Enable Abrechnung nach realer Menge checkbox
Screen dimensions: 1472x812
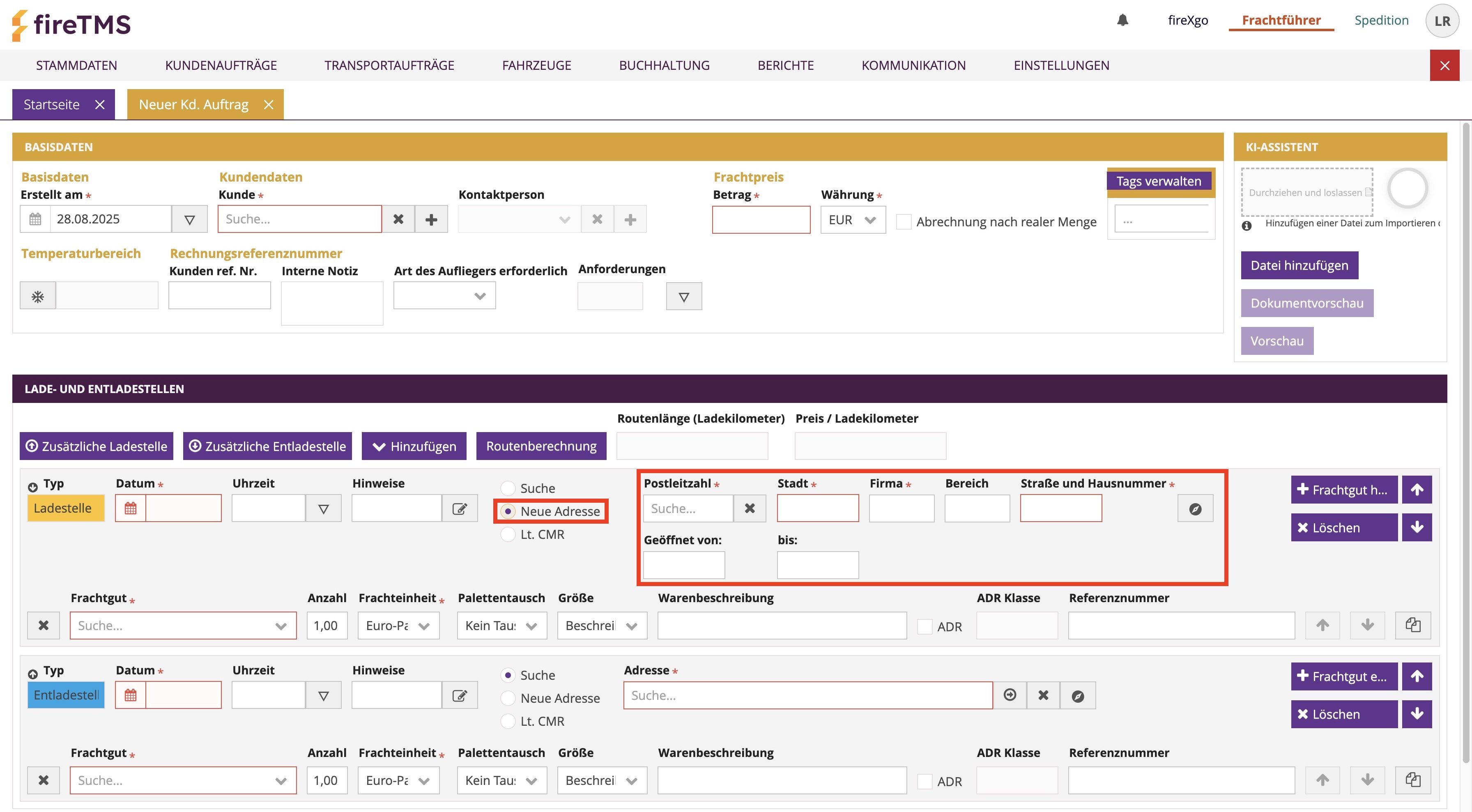click(904, 222)
